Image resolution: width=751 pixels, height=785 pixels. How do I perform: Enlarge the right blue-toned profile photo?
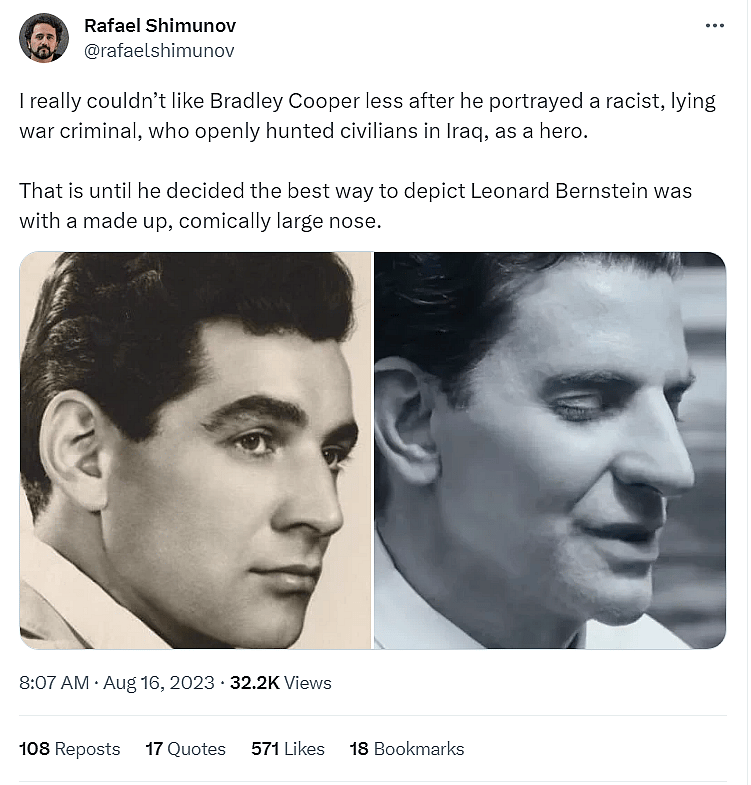550,450
